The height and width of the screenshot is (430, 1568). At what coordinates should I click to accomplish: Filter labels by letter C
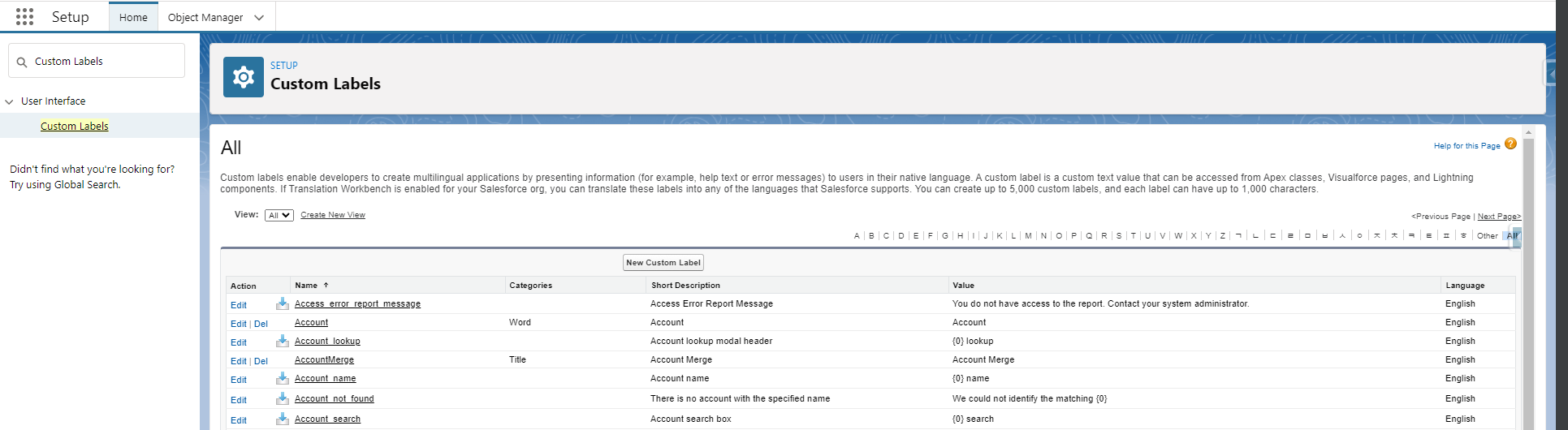point(886,236)
